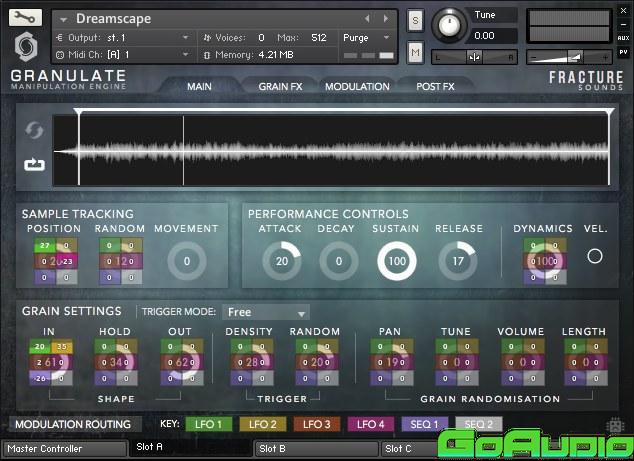
Task: Toggle the AUX button
Action: (623, 38)
